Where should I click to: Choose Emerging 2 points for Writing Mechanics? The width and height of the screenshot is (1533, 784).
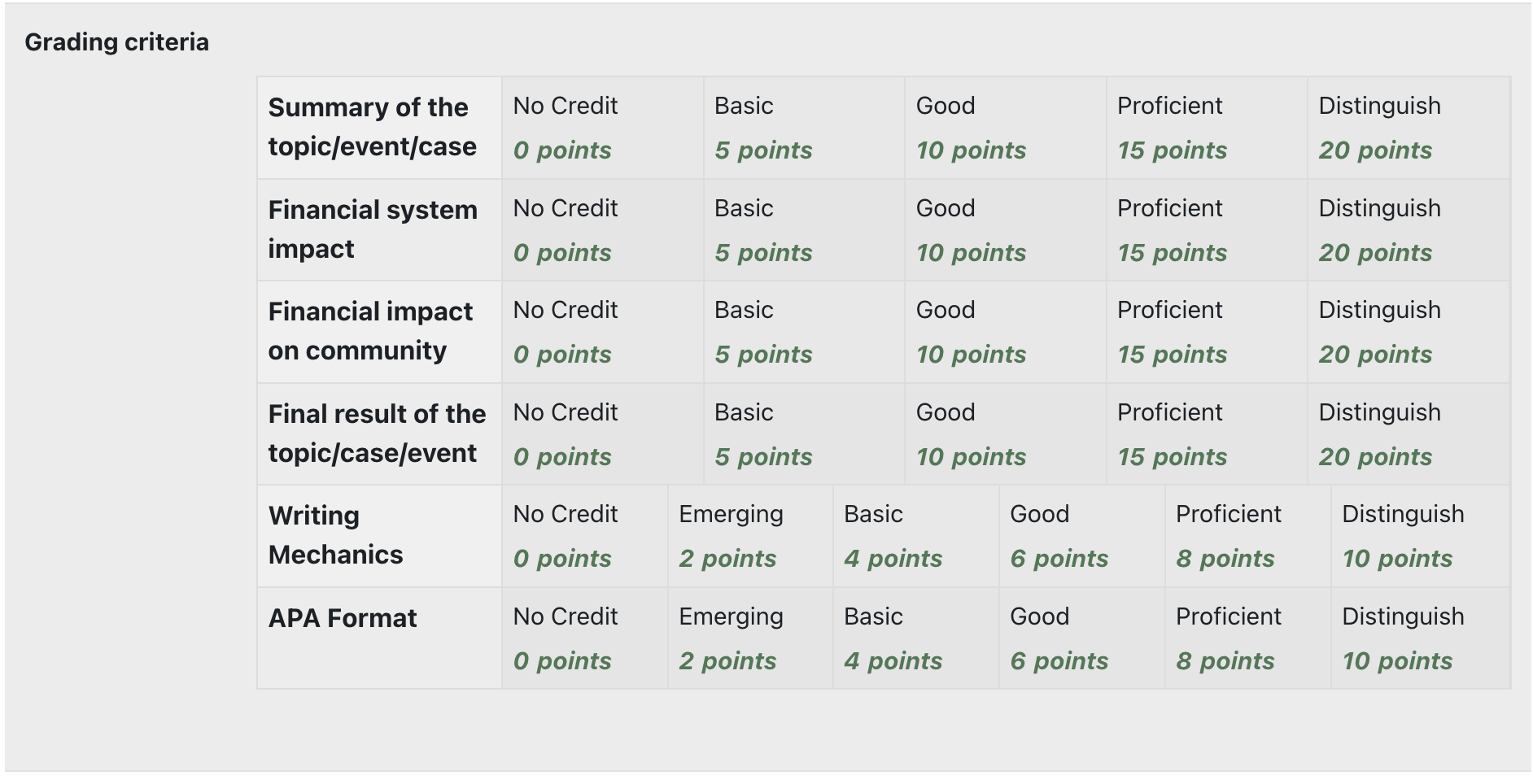tap(750, 537)
